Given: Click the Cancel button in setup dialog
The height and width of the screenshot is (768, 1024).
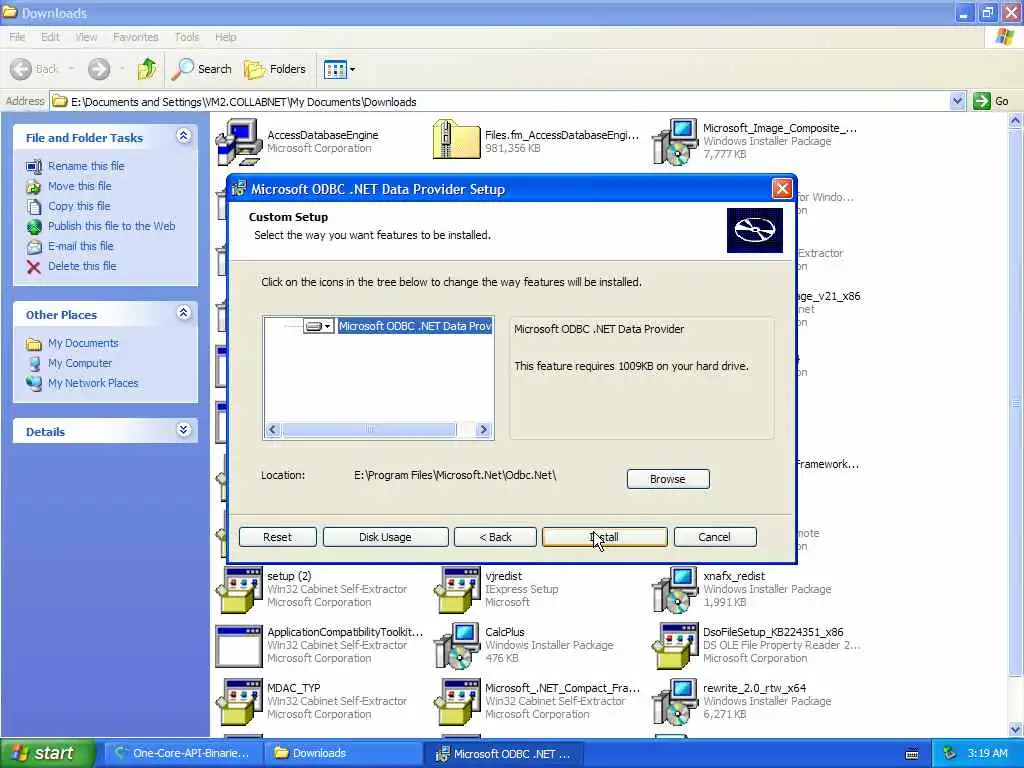Looking at the screenshot, I should tap(715, 537).
